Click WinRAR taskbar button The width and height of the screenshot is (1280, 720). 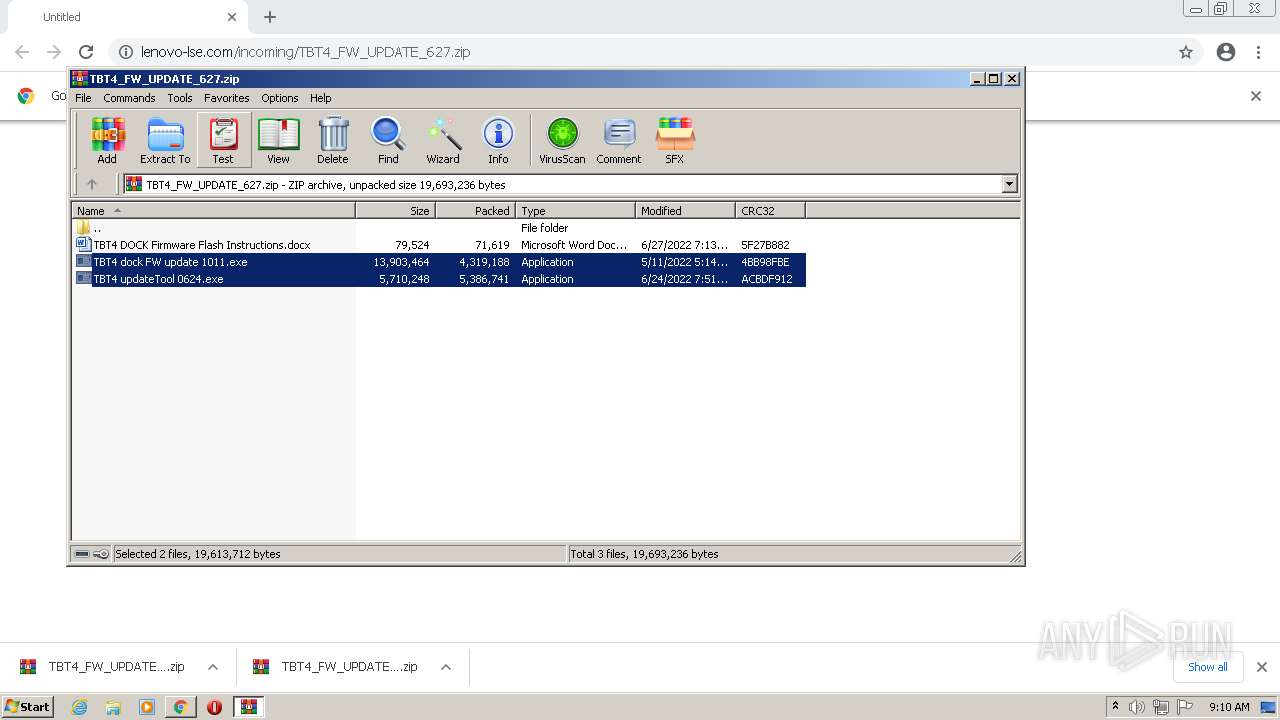[248, 707]
